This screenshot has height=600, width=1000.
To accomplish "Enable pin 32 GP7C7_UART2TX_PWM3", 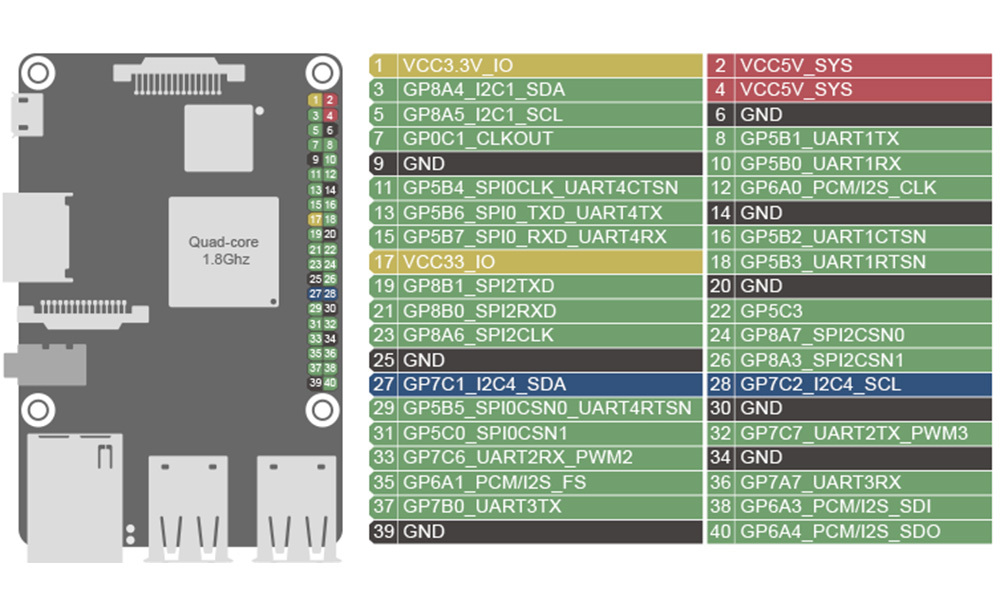I will coord(860,433).
